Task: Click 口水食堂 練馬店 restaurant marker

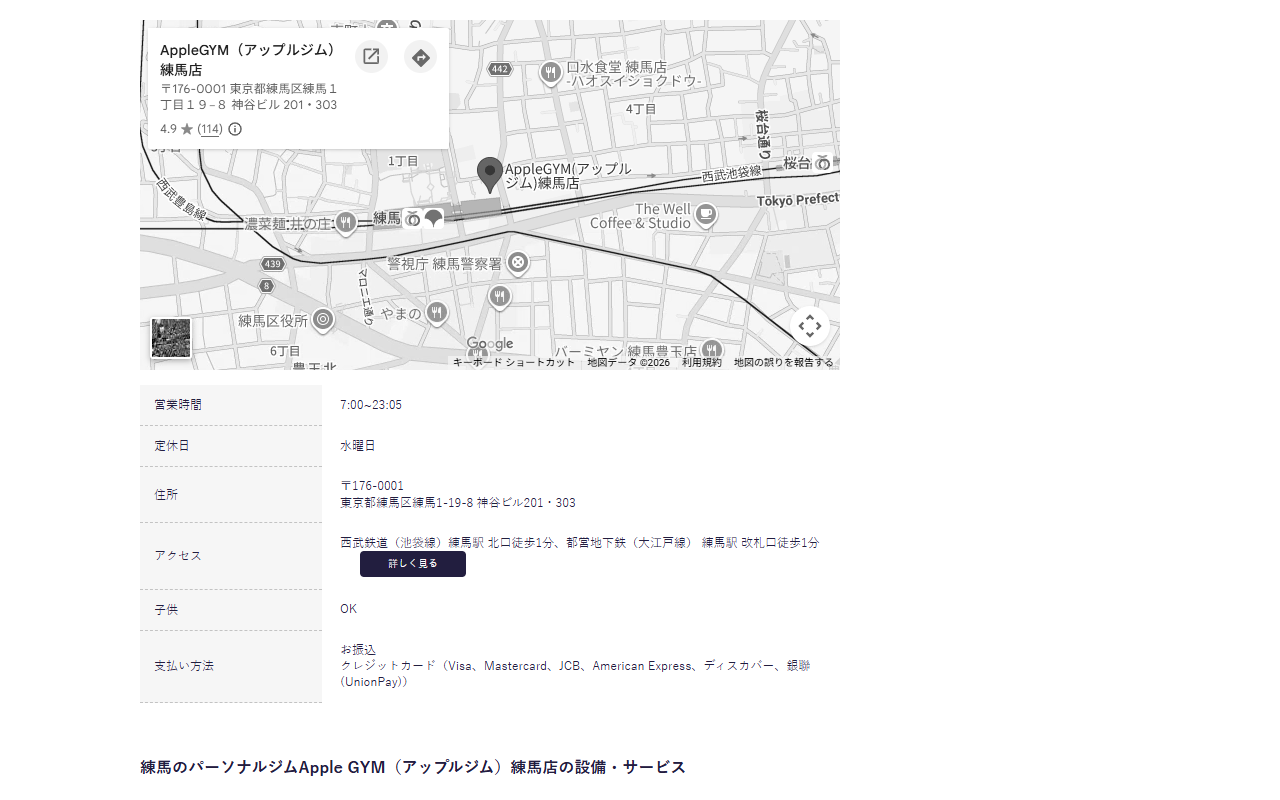Action: tap(550, 72)
